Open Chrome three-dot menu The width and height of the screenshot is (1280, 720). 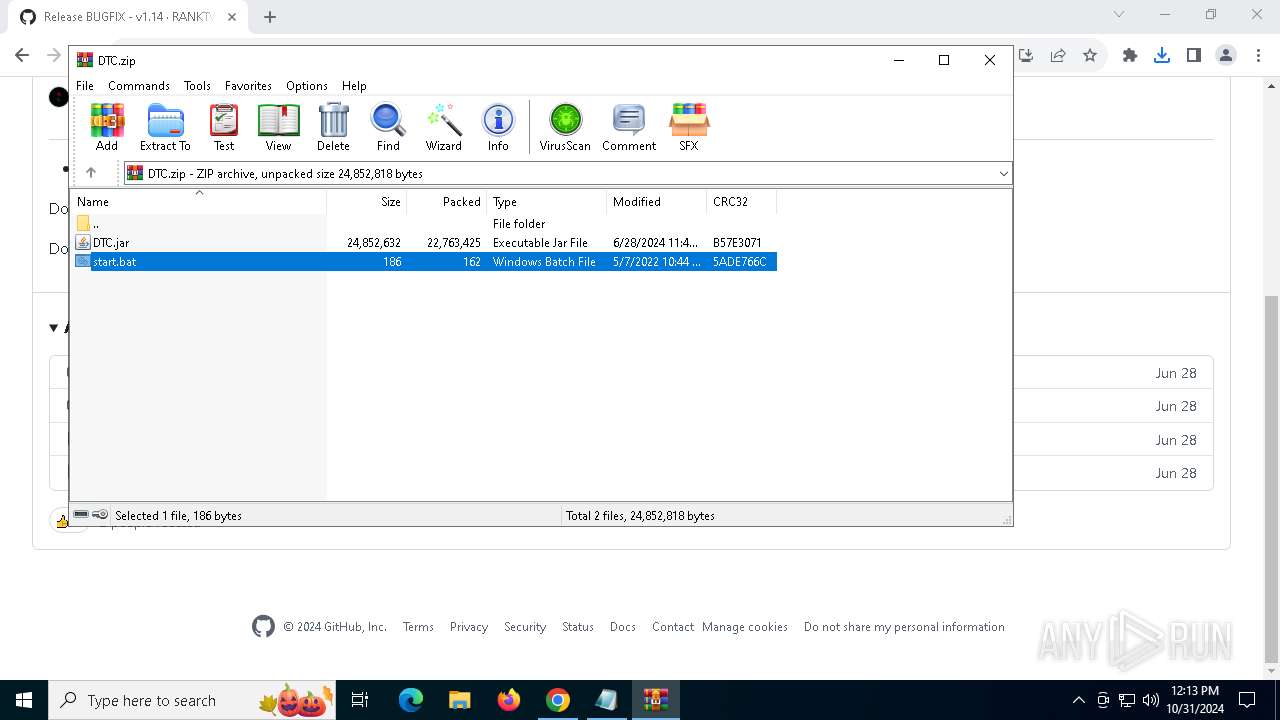tap(1258, 55)
